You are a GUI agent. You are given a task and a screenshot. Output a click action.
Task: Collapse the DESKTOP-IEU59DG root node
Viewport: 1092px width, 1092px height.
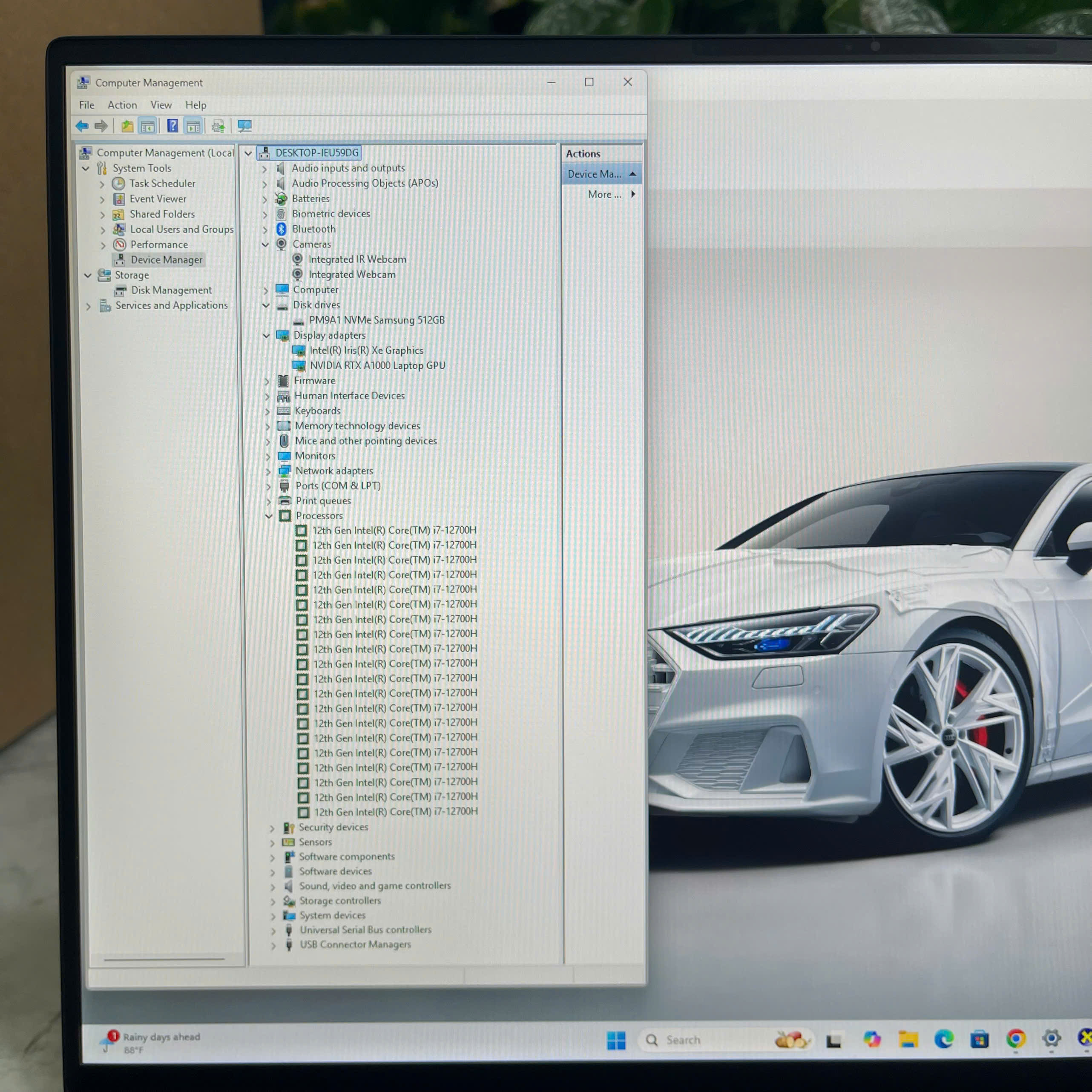click(247, 153)
